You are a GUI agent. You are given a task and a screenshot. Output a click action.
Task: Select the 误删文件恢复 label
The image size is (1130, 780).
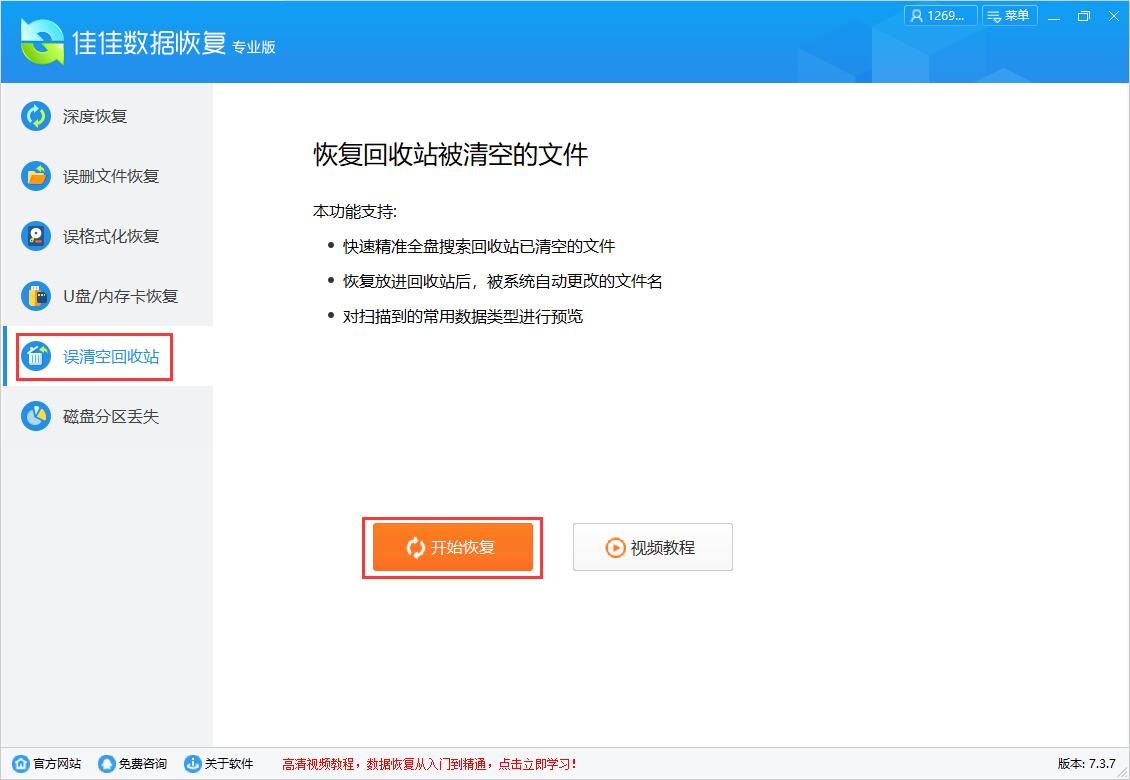111,177
